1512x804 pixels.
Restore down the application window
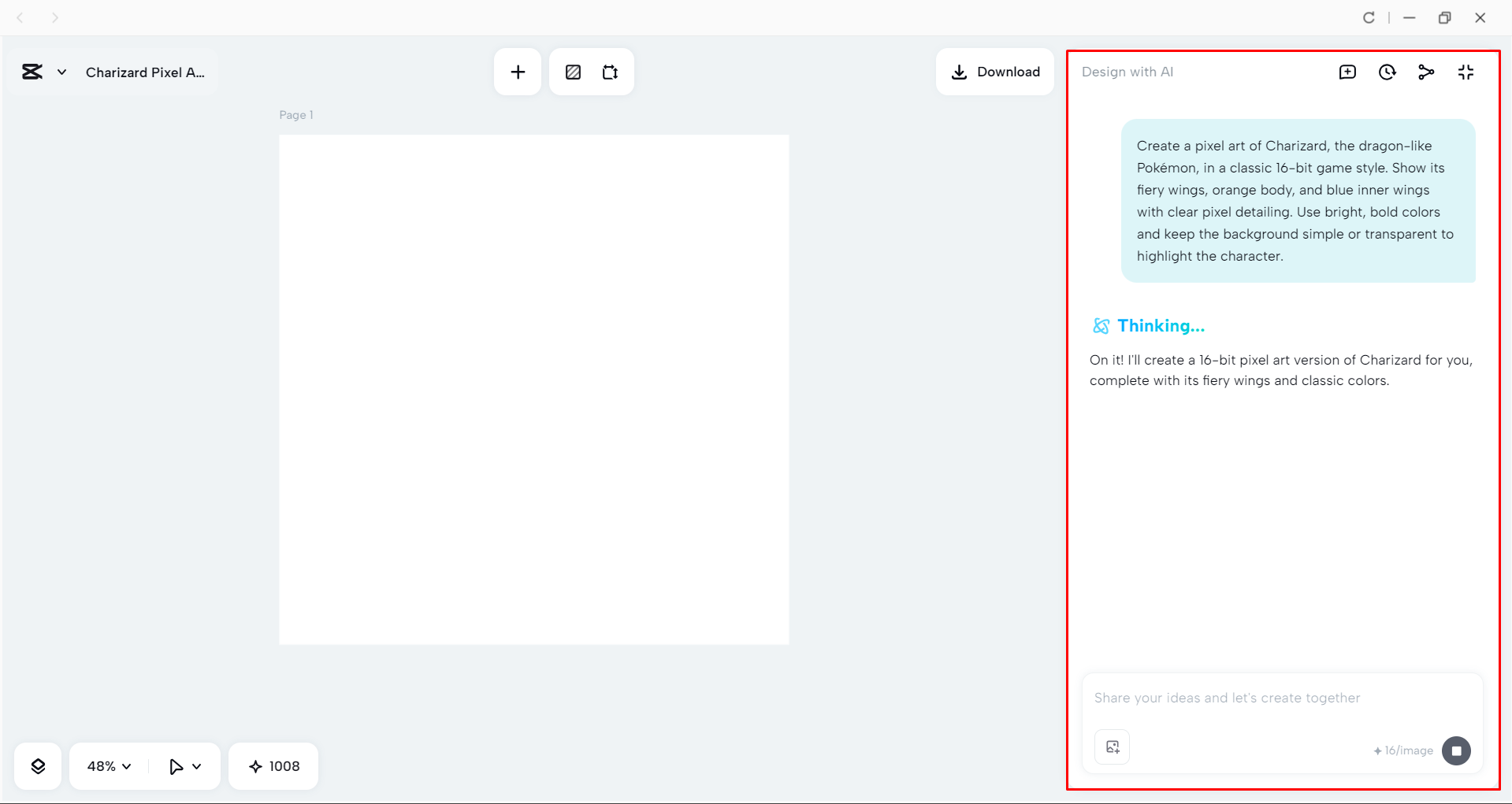pyautogui.click(x=1444, y=17)
